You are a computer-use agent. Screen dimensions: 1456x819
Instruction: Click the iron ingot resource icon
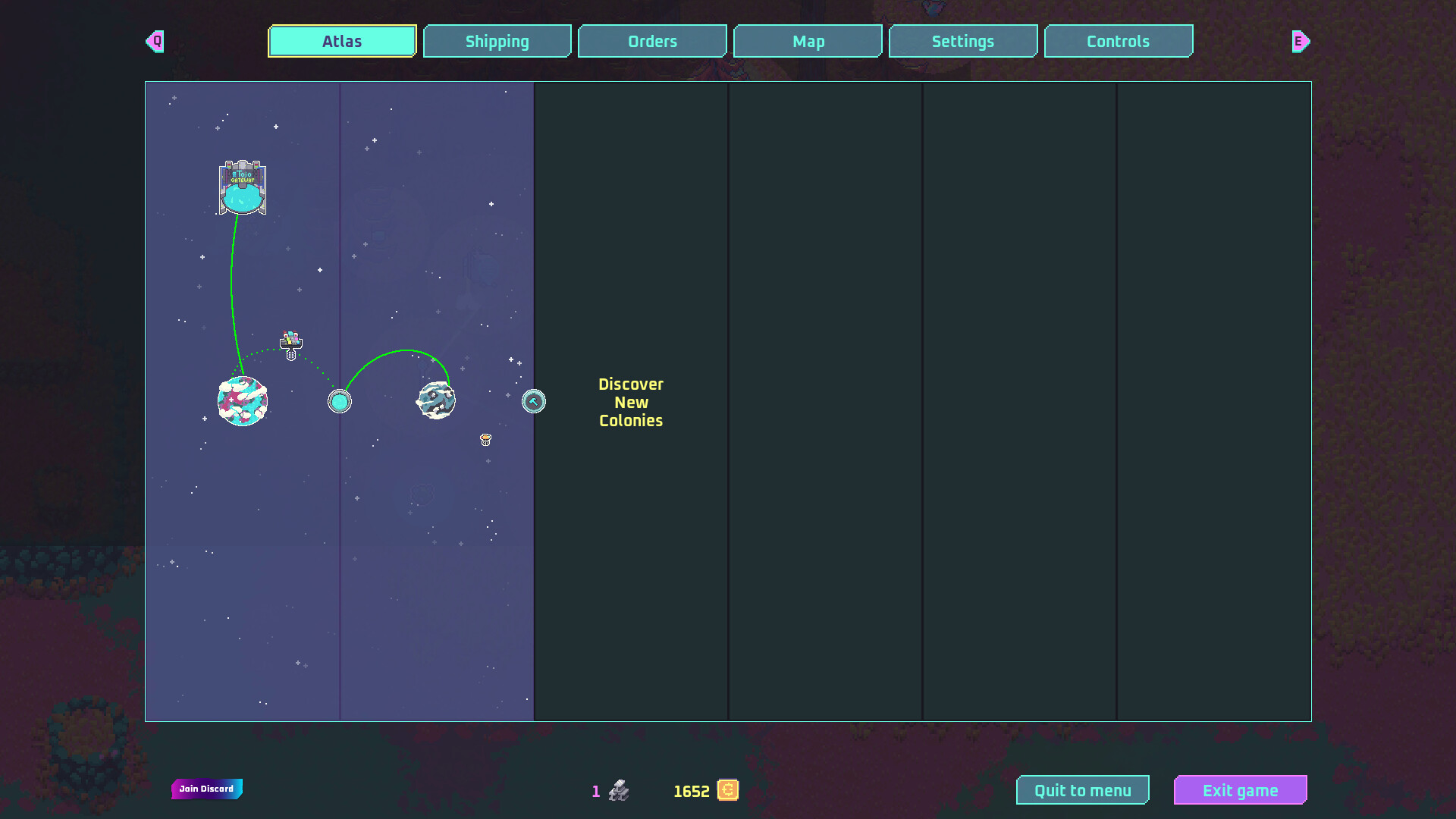(617, 791)
